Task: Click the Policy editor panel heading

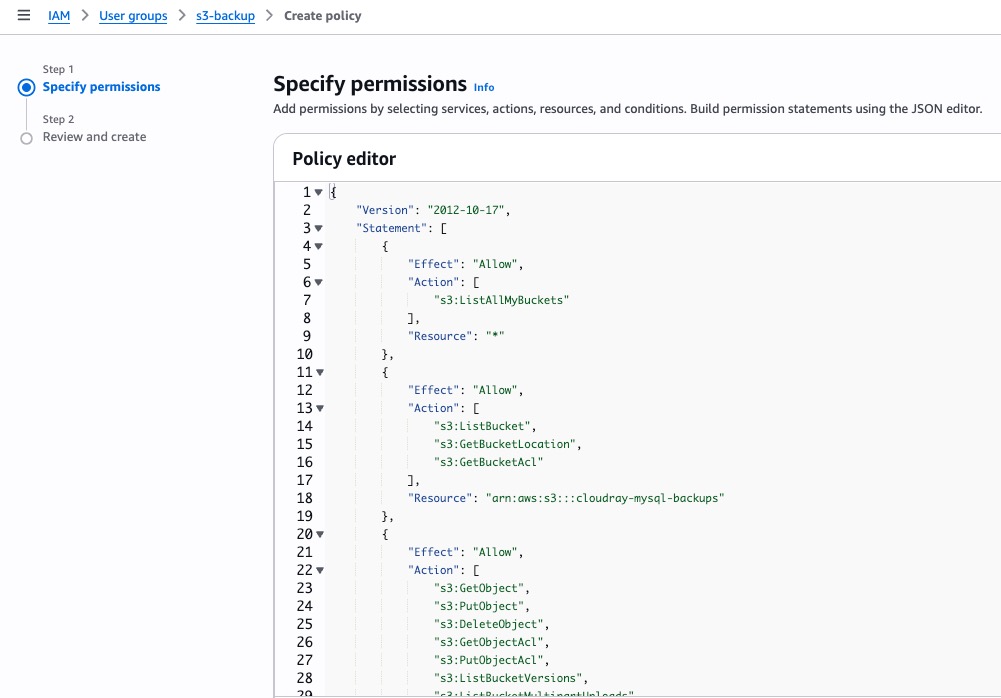Action: click(344, 158)
